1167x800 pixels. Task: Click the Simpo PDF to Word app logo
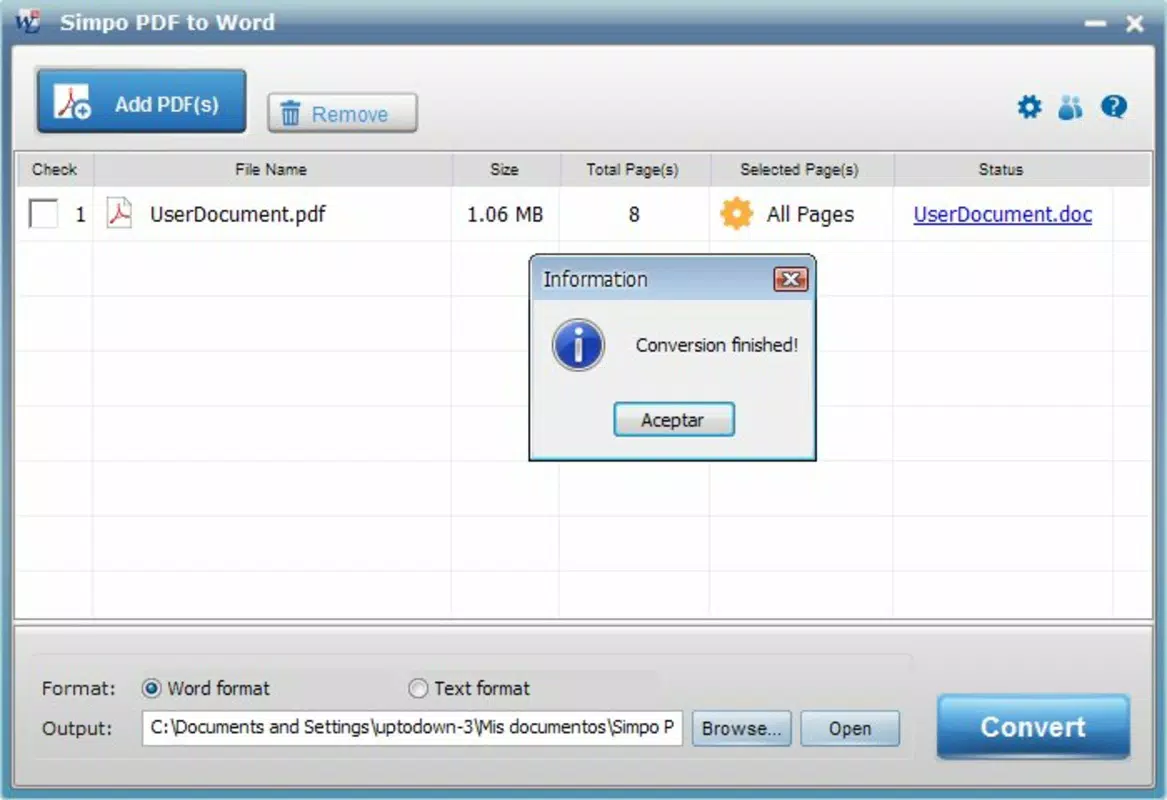coord(28,22)
